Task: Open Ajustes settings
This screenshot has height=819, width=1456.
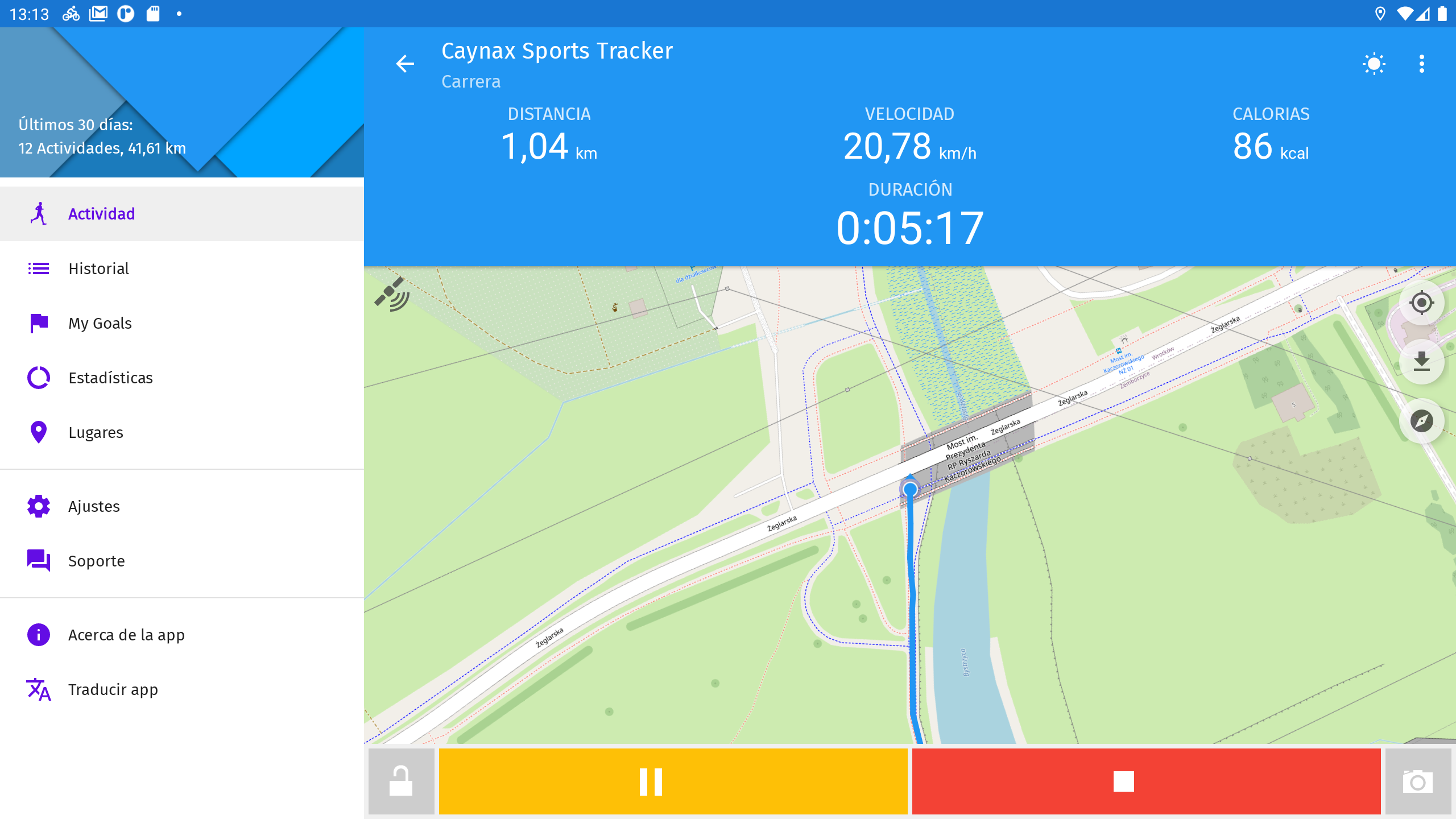Action: point(182,506)
